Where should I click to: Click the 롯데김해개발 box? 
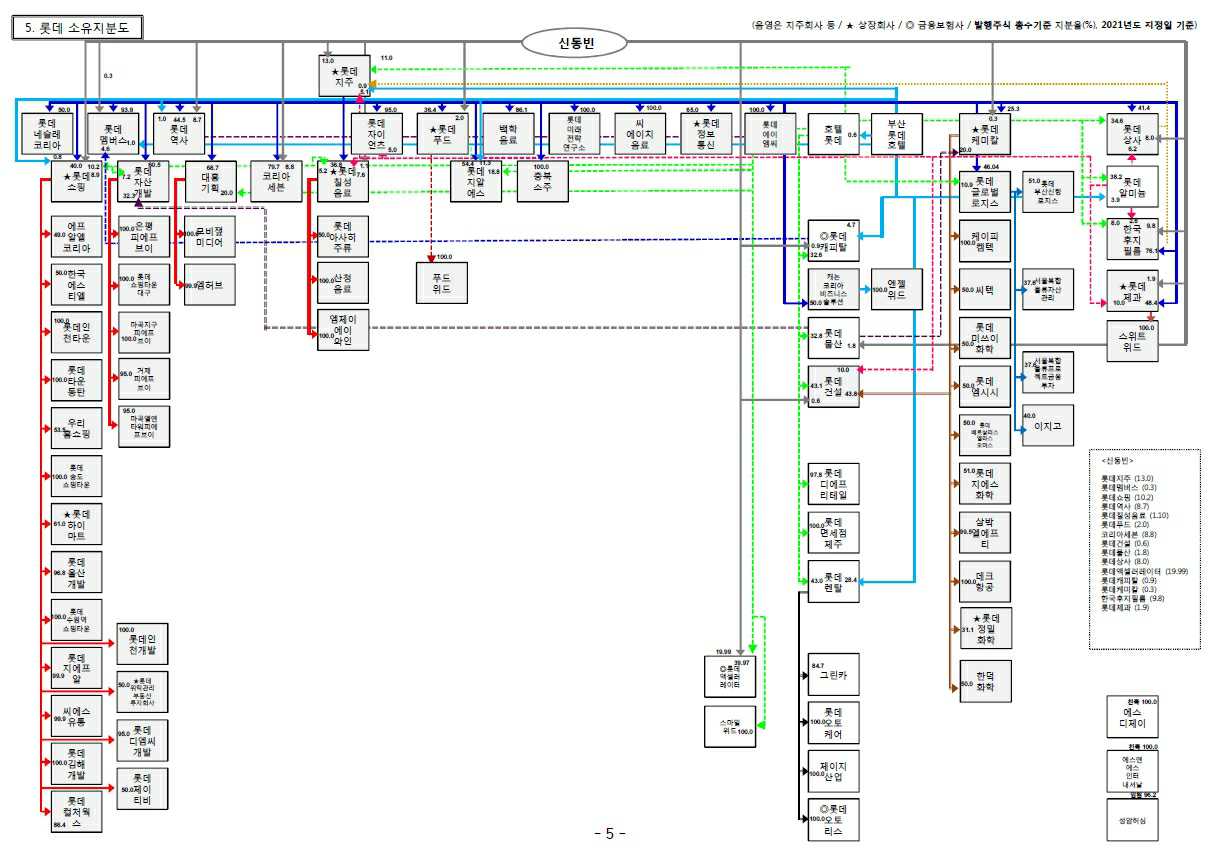click(76, 764)
